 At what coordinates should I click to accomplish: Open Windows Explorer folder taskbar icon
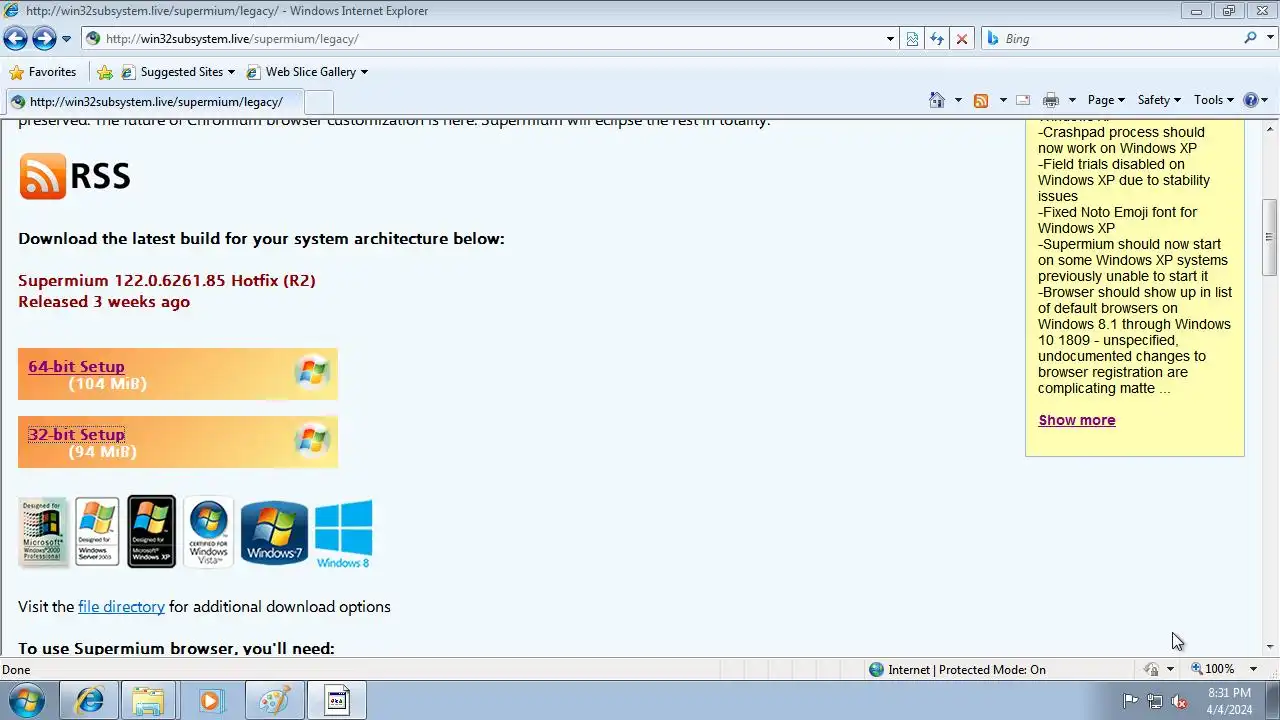tap(148, 701)
